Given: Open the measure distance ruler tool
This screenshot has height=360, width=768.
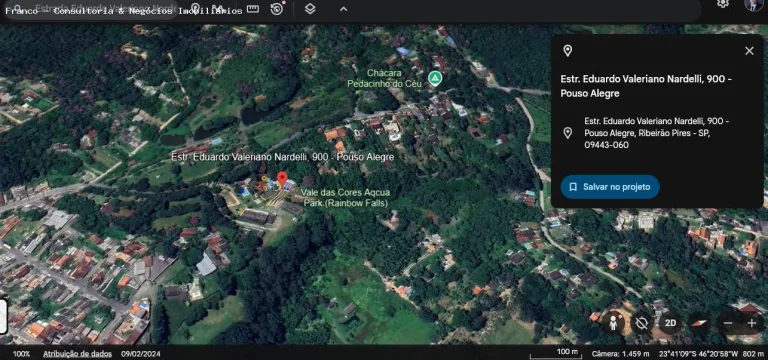Looking at the screenshot, I should (x=253, y=9).
